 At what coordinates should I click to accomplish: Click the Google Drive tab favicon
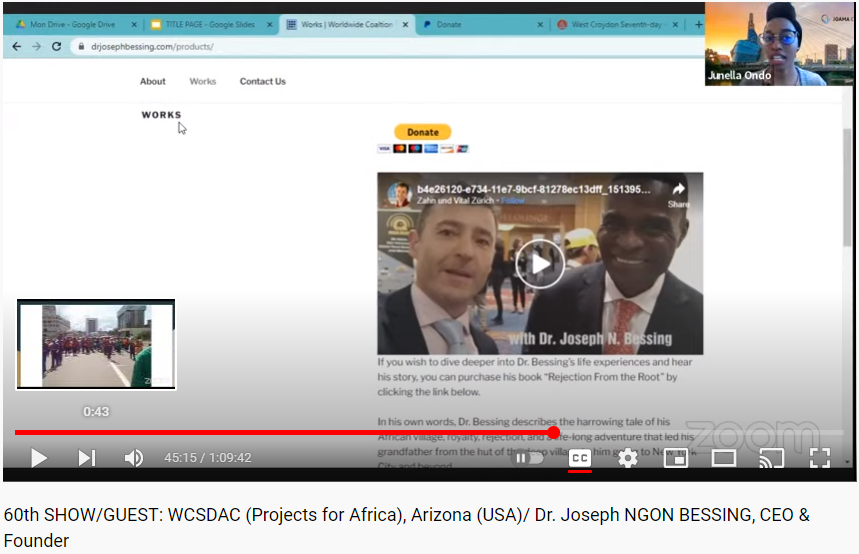click(x=20, y=25)
